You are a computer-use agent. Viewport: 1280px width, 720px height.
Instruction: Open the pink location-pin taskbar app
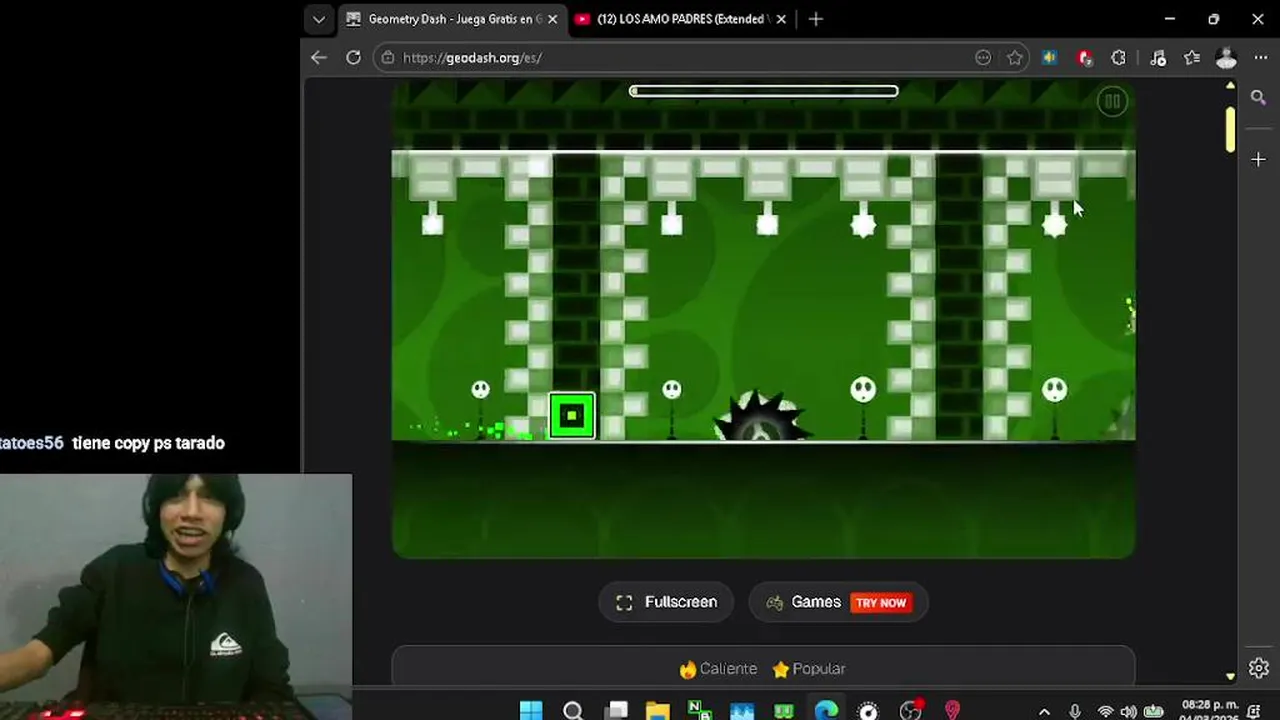(x=952, y=710)
